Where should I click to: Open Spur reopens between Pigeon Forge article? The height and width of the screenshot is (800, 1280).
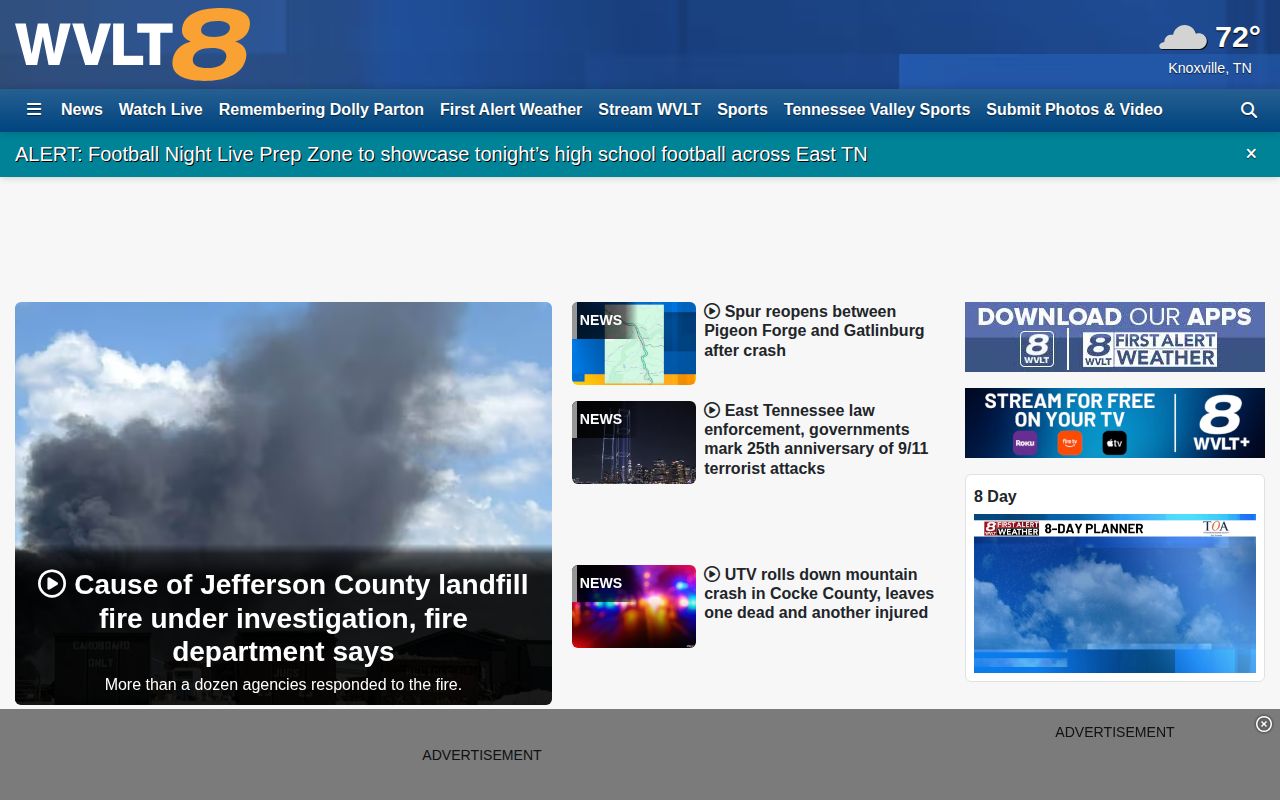click(x=814, y=331)
